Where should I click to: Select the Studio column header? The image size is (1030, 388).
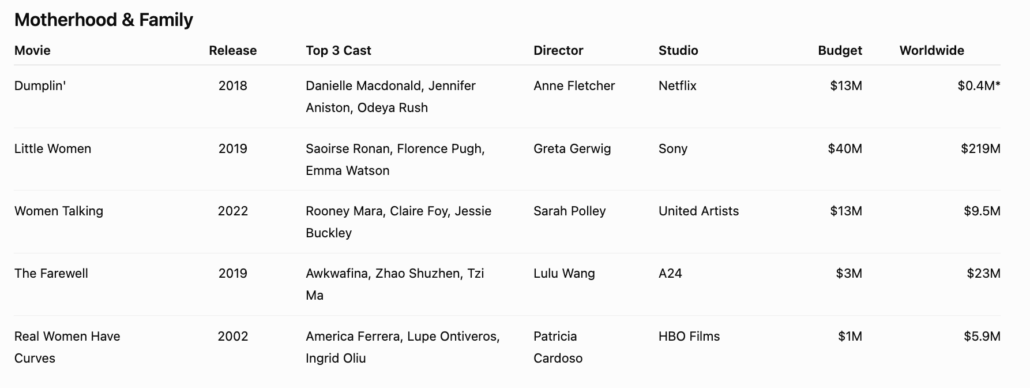point(679,51)
